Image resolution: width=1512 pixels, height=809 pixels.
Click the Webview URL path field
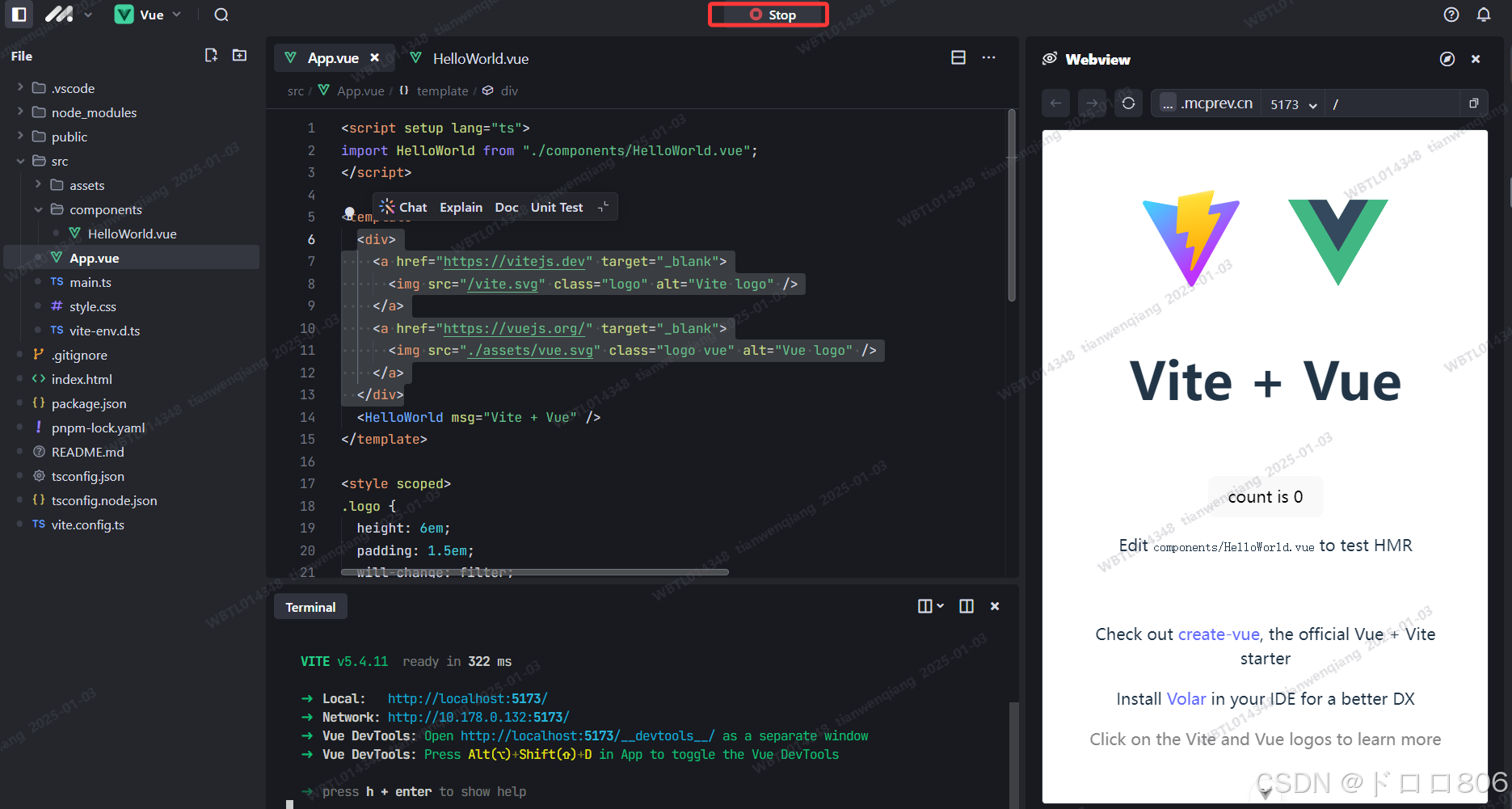tap(1392, 104)
